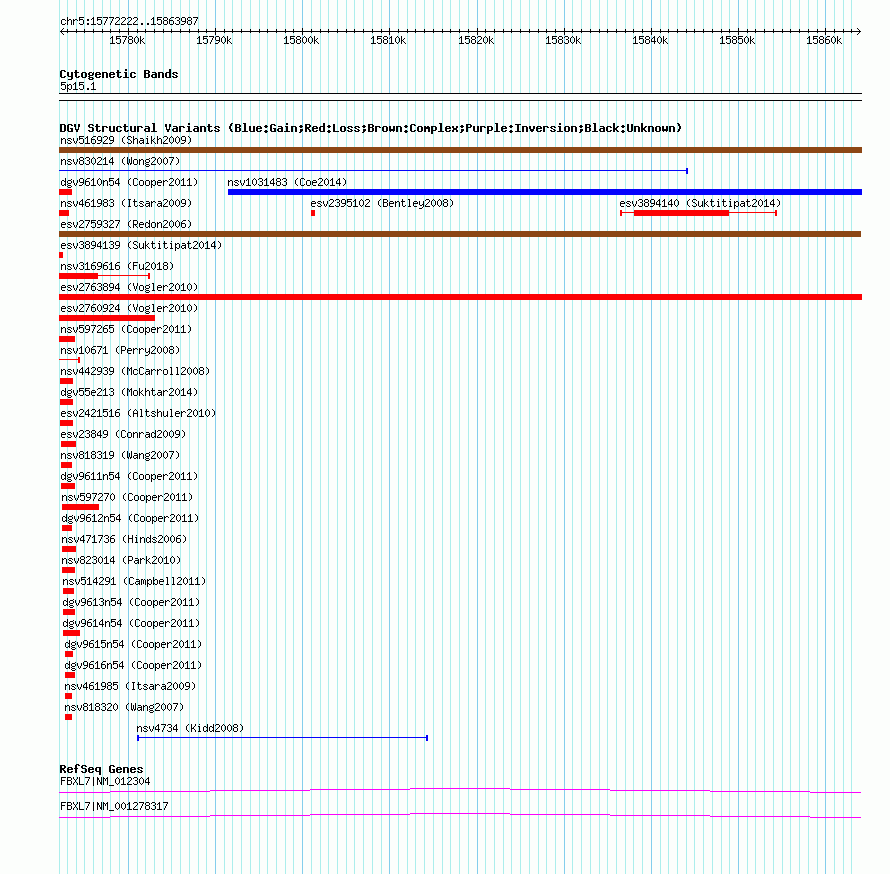Image resolution: width=890 pixels, height=874 pixels.
Task: Click the ruler's right arrow end
Action: tap(859, 32)
